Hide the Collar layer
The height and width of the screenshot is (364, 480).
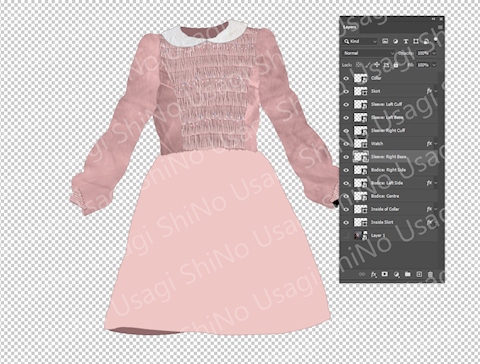pos(346,78)
